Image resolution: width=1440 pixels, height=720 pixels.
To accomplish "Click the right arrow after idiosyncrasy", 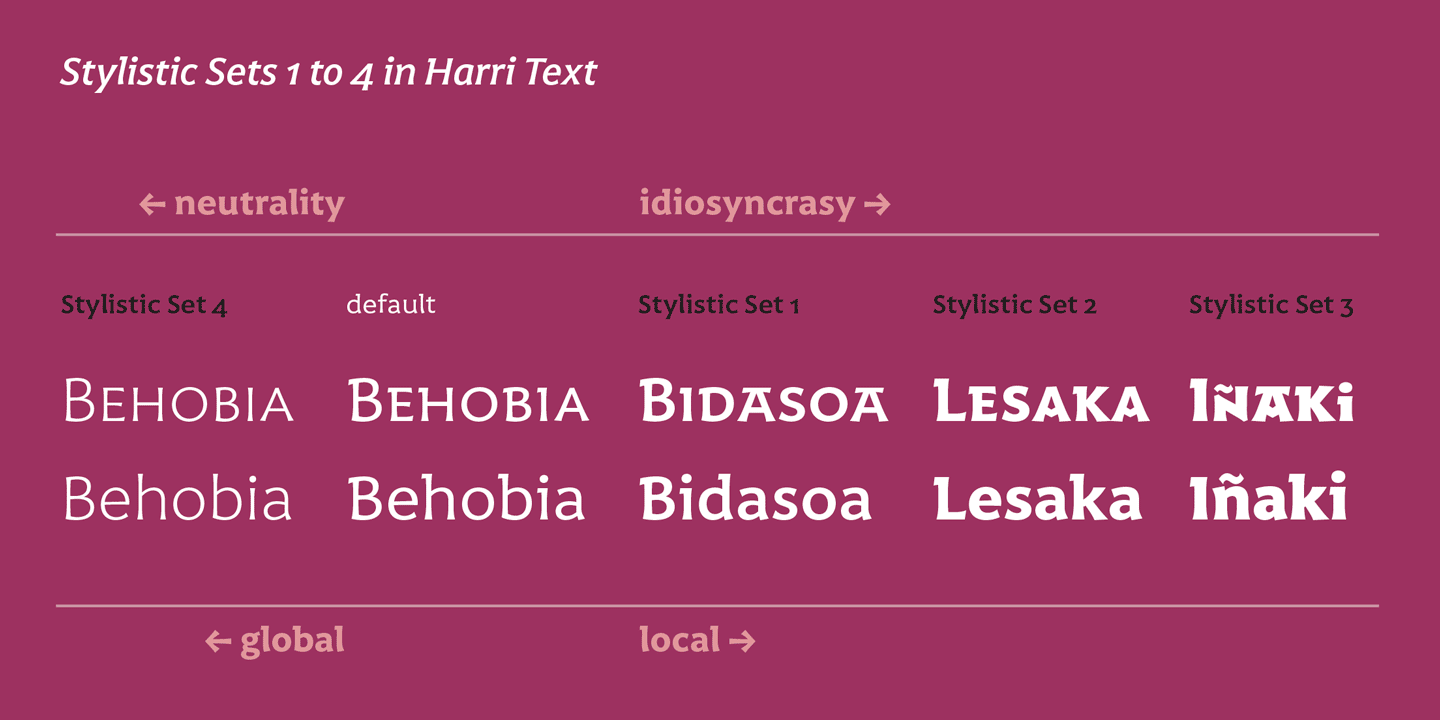I will [x=877, y=206].
